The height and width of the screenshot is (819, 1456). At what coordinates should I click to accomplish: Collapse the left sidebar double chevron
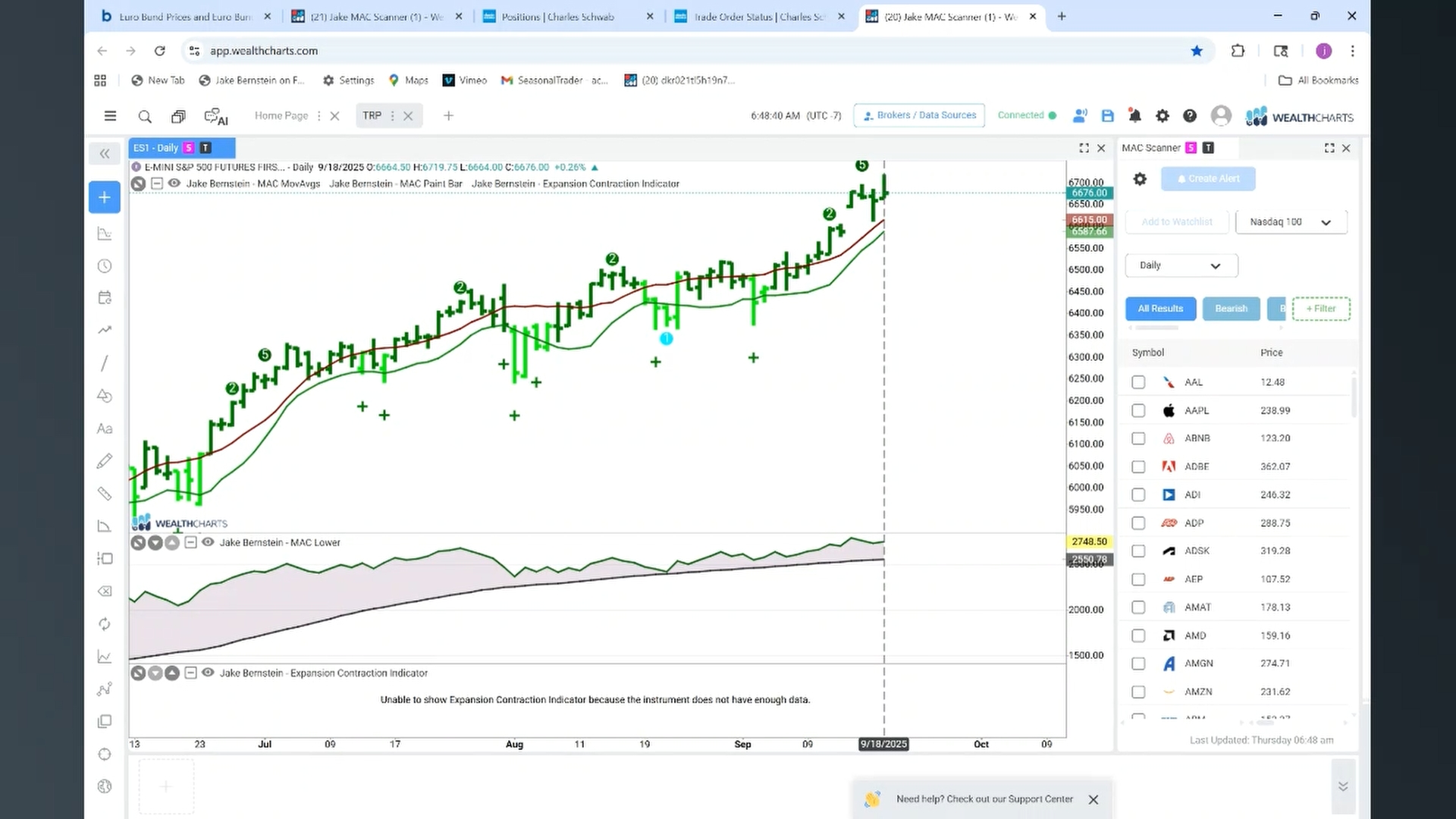(x=105, y=154)
